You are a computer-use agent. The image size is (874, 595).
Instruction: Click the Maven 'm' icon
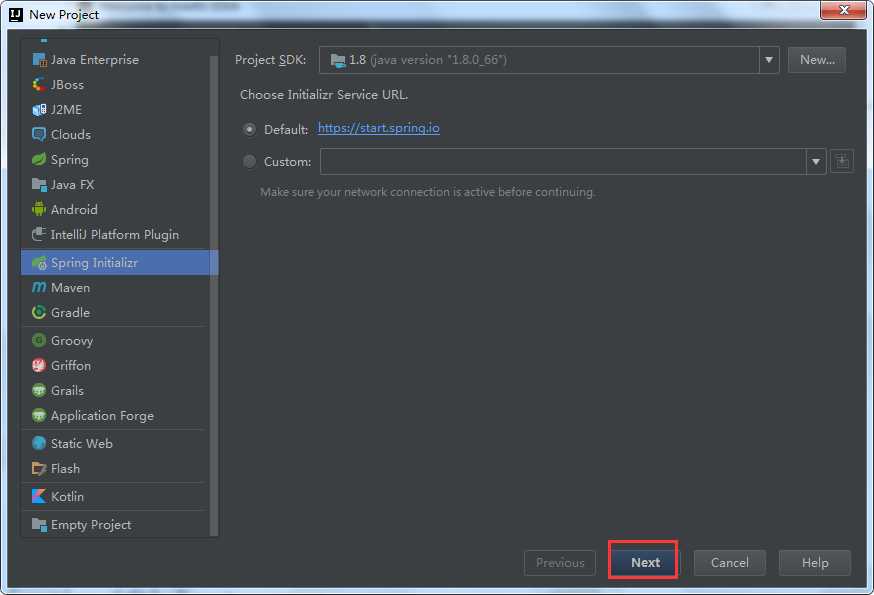coord(39,288)
